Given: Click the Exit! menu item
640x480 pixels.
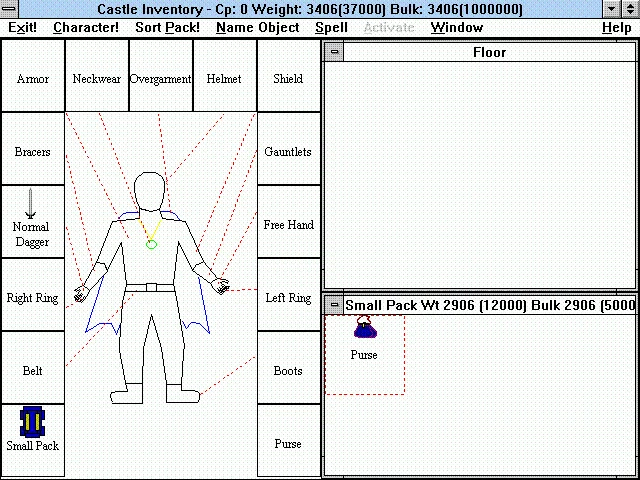Looking at the screenshot, I should [22, 28].
